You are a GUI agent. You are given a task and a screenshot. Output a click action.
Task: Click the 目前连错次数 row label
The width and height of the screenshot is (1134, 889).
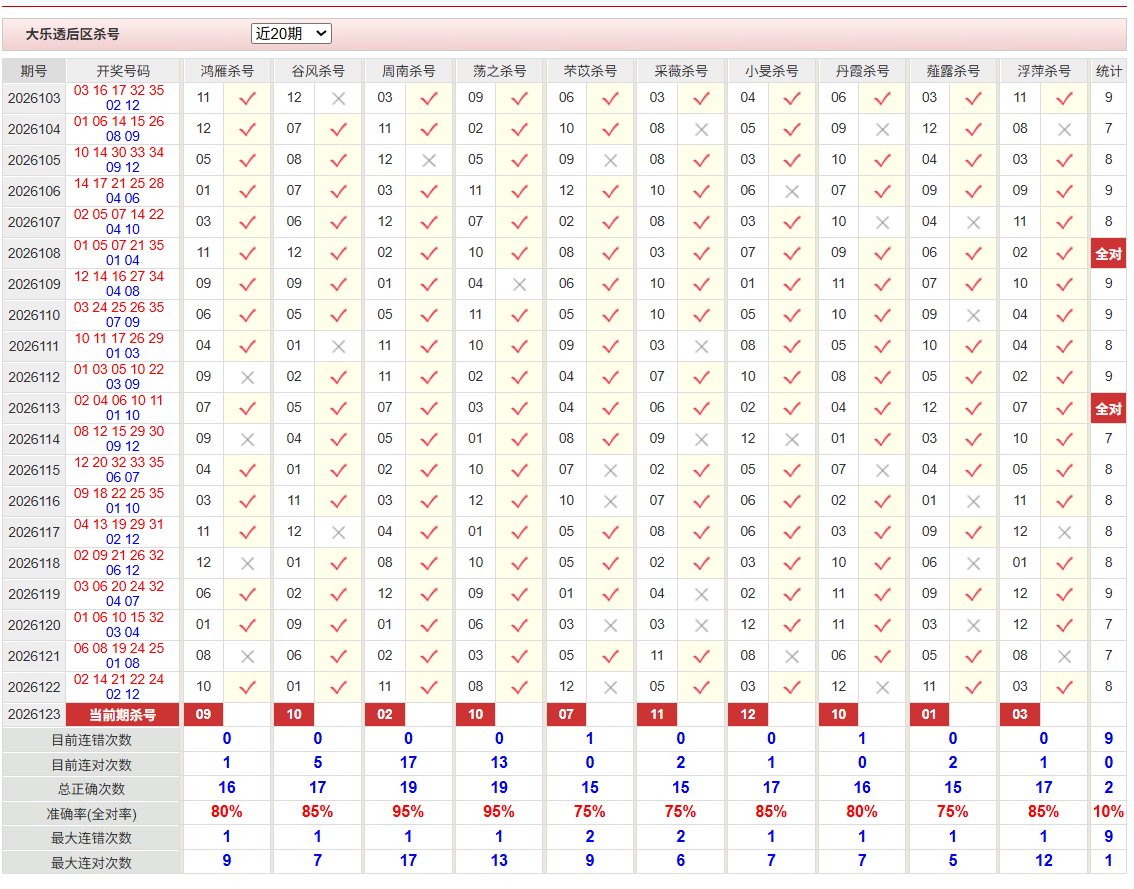point(91,740)
